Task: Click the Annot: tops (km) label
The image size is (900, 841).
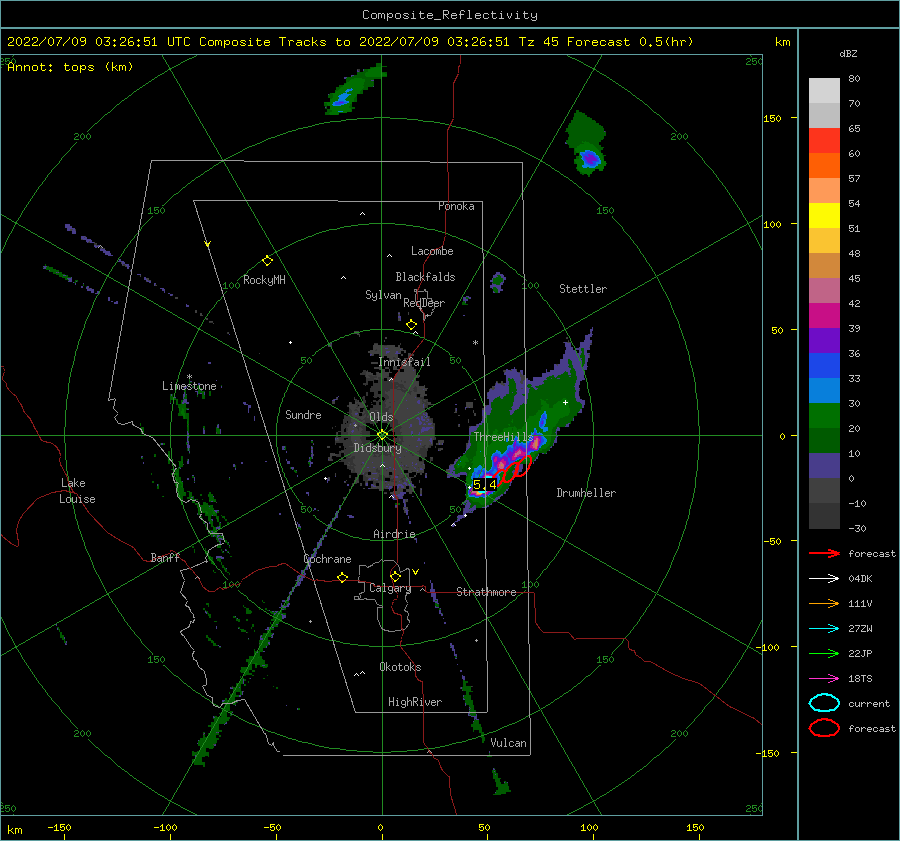Action: click(x=70, y=67)
